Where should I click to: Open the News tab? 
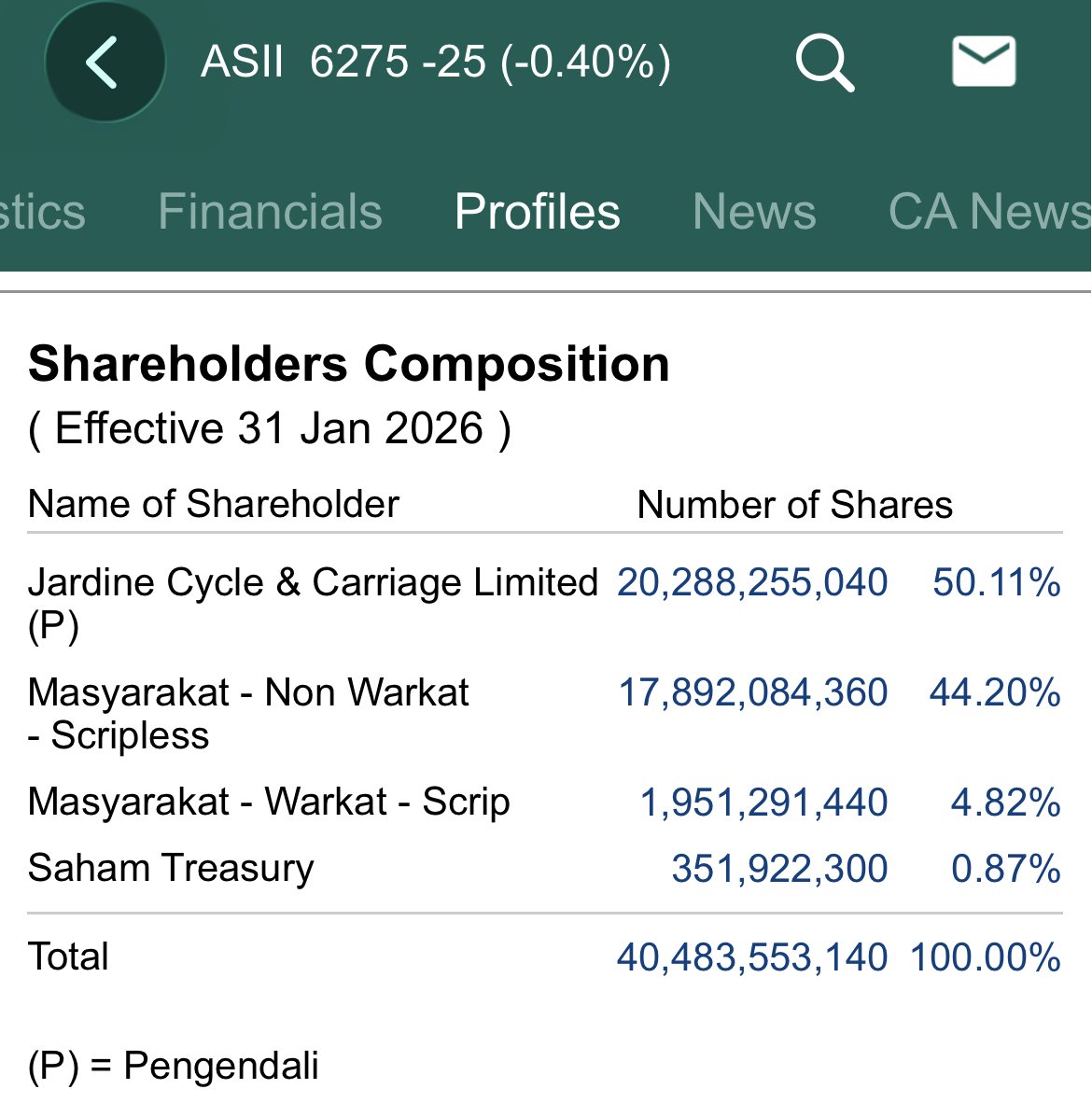tap(754, 211)
